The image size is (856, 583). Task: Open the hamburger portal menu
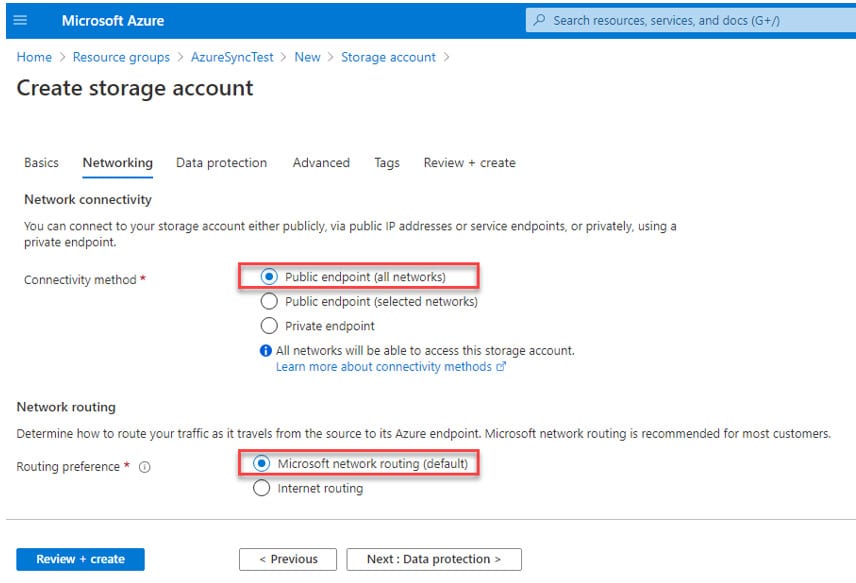click(x=20, y=20)
